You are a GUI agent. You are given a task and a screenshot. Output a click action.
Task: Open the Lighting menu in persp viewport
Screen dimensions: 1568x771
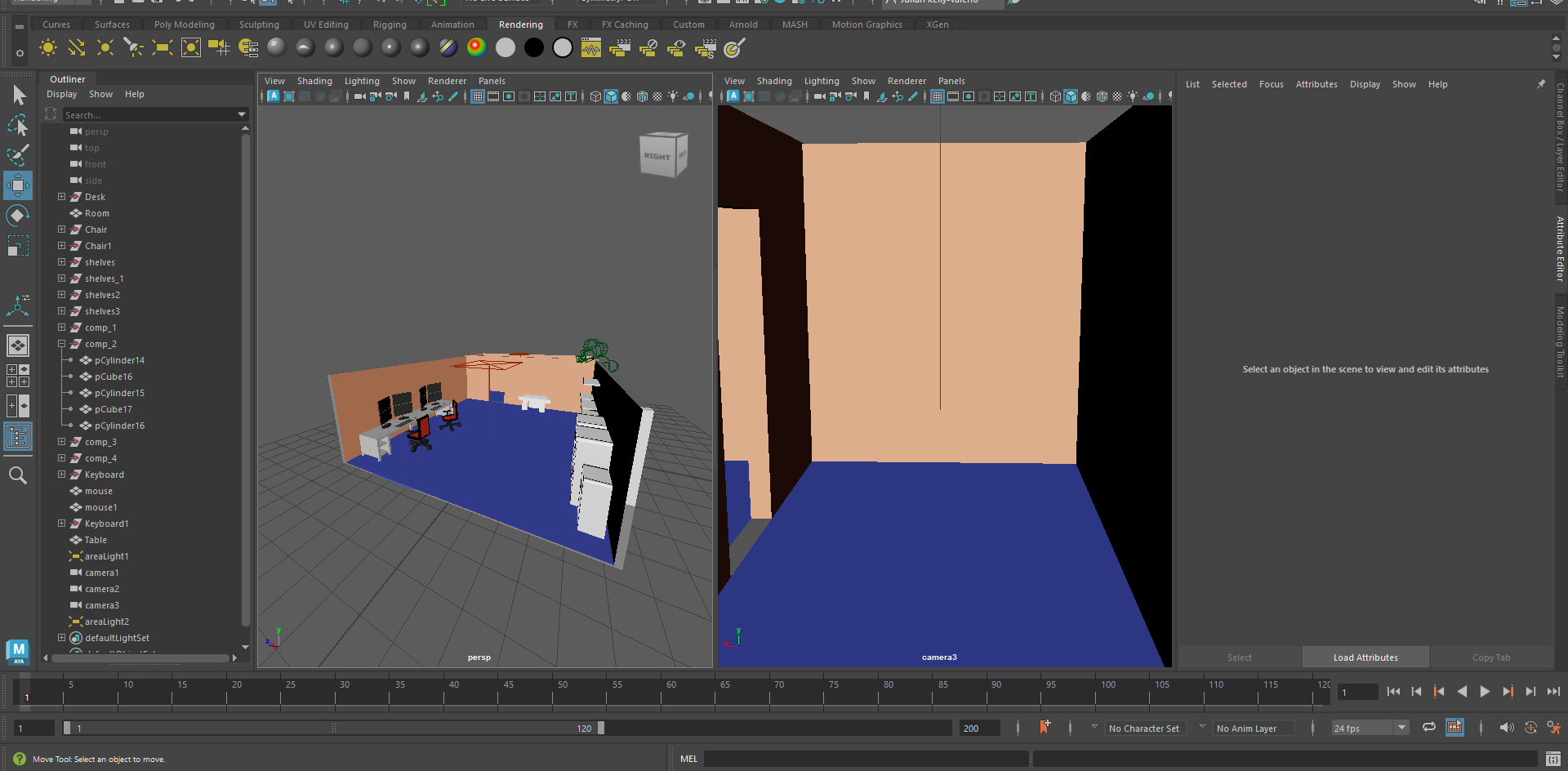click(x=362, y=81)
